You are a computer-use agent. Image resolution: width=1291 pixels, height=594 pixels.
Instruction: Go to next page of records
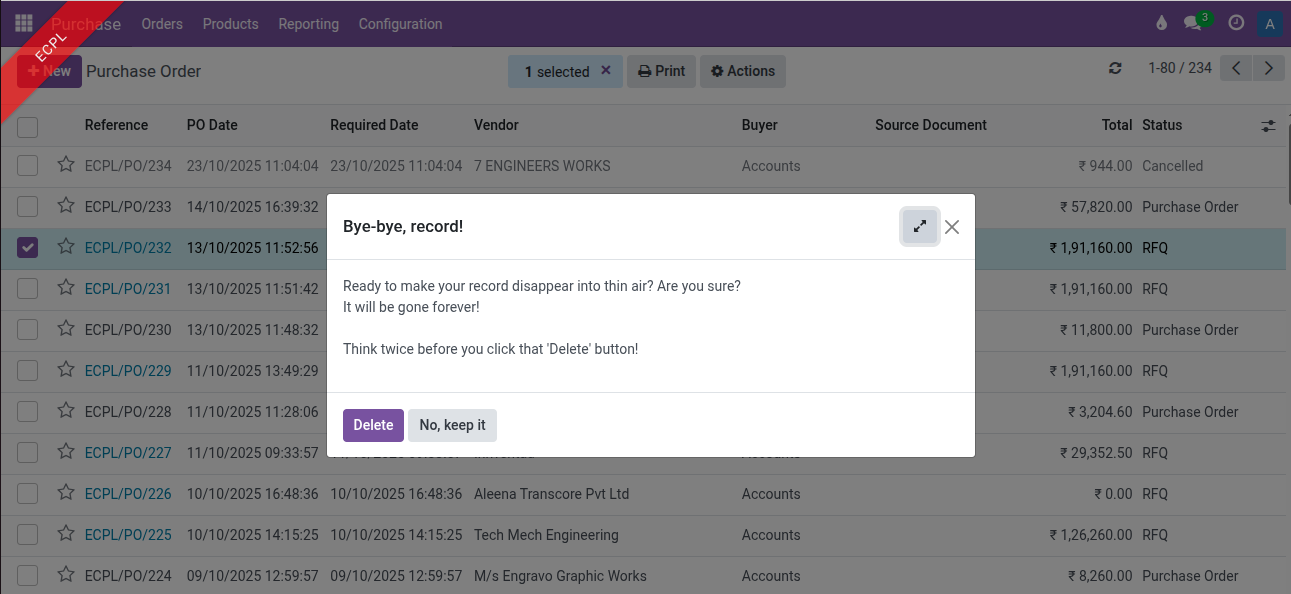tap(1269, 68)
